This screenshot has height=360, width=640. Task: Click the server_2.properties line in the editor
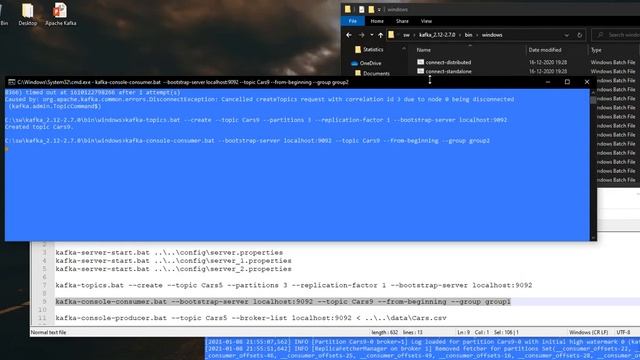173,269
